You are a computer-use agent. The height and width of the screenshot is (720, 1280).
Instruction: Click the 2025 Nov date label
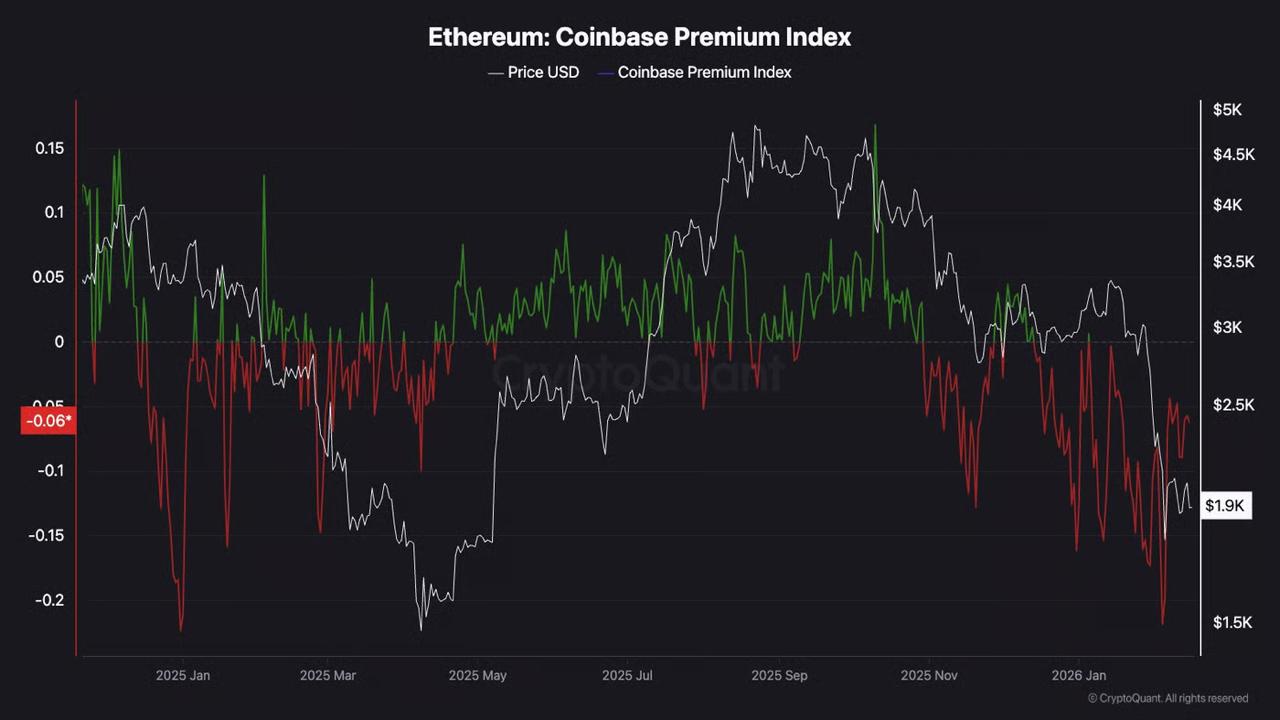click(x=929, y=676)
